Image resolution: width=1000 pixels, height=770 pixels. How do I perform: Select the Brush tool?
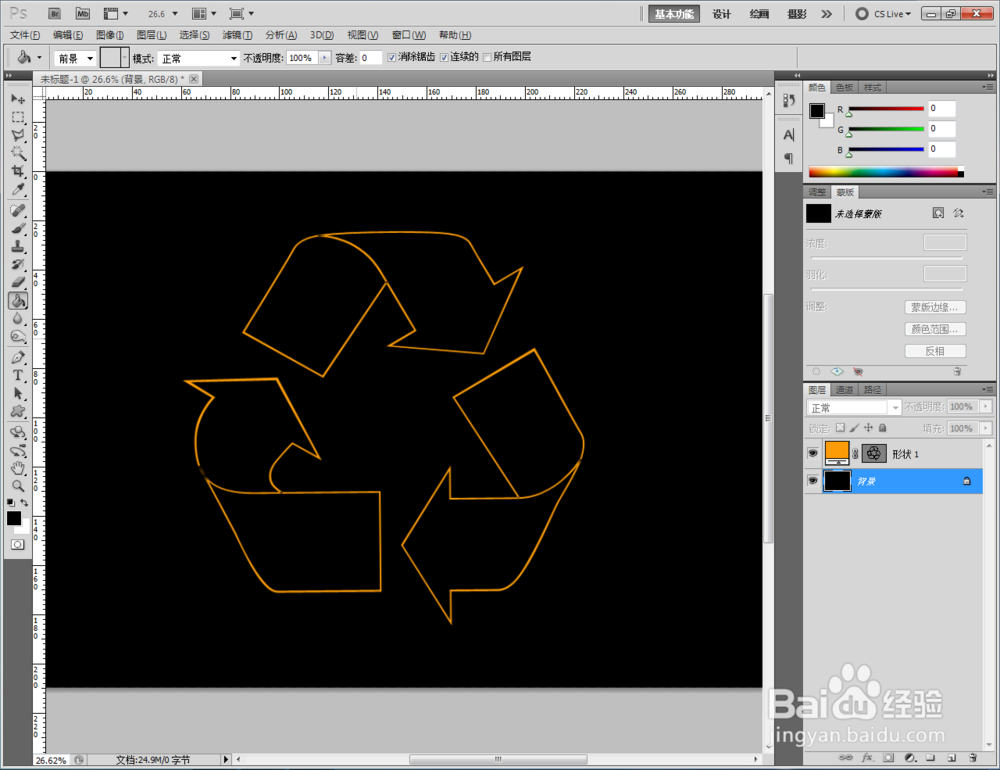pyautogui.click(x=18, y=228)
